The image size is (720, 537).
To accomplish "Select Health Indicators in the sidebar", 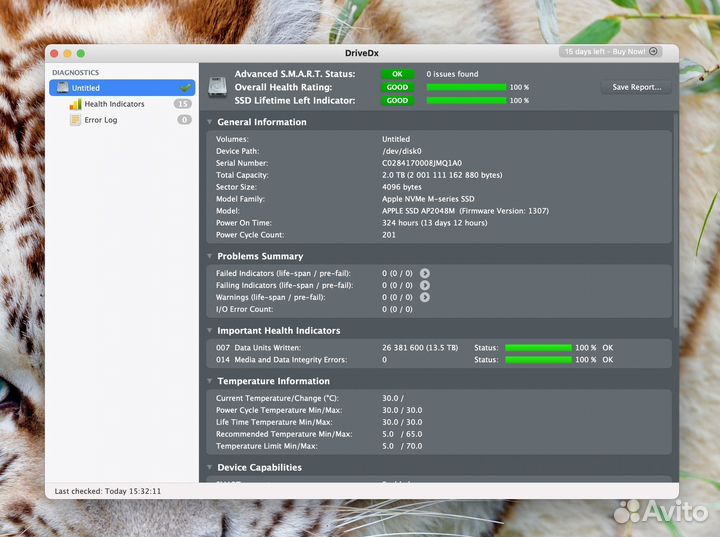I will tap(114, 104).
